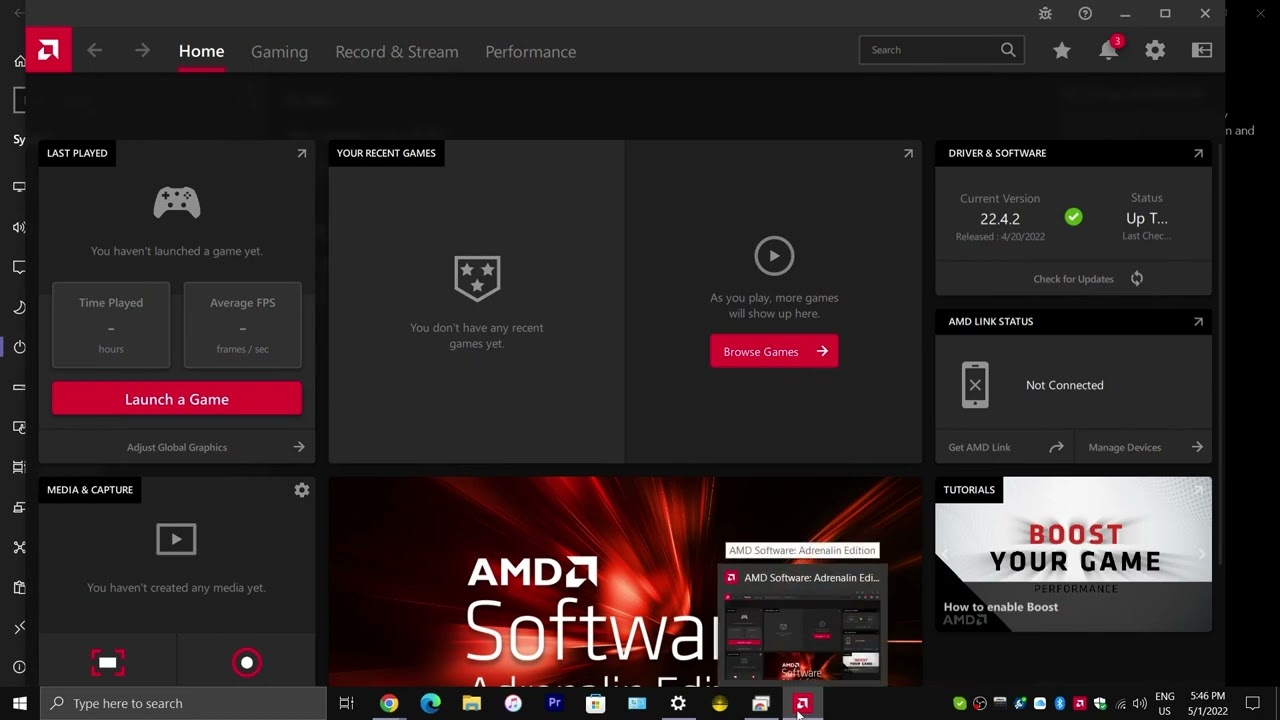Click the AMD Software taskbar icon

click(802, 703)
